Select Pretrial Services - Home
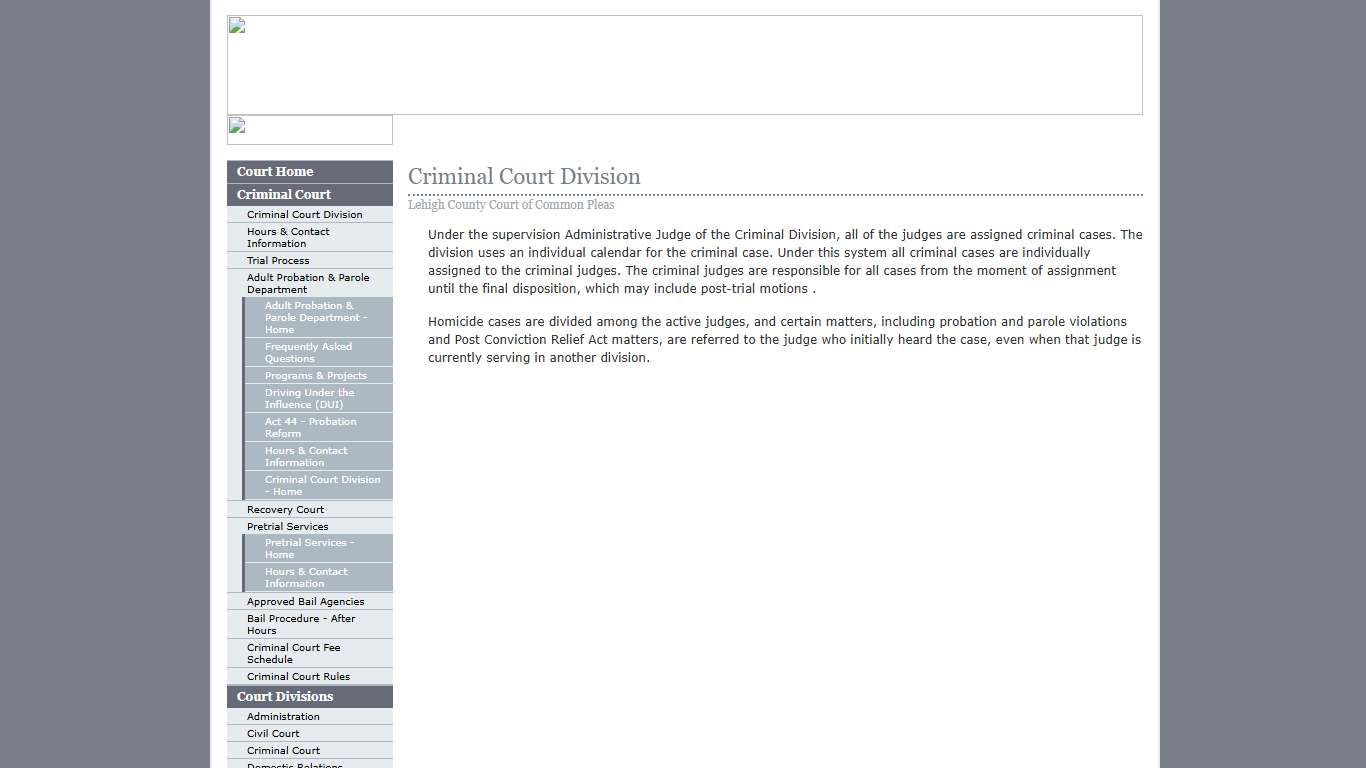 click(311, 548)
